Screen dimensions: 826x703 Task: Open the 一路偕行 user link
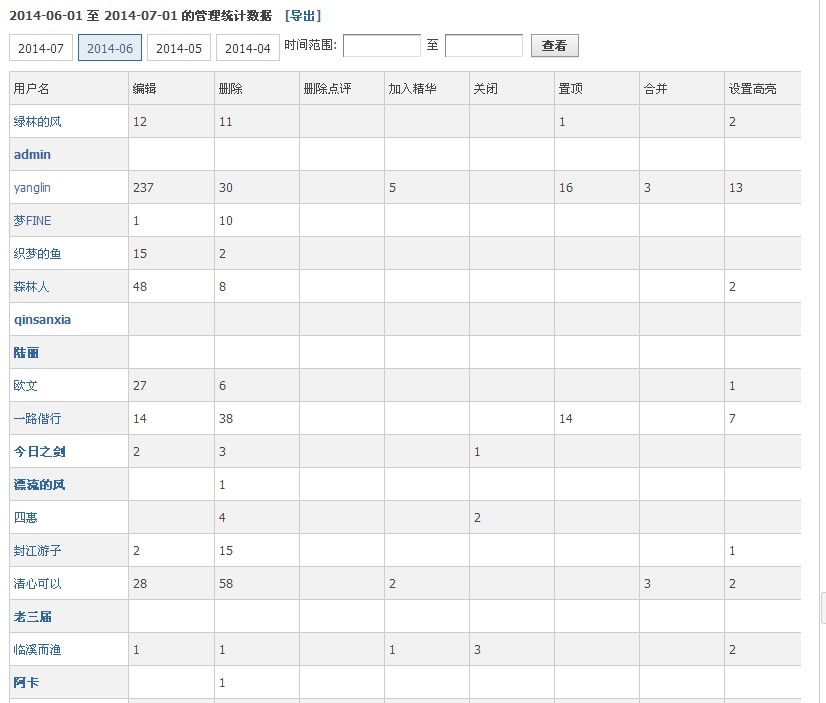pos(37,419)
